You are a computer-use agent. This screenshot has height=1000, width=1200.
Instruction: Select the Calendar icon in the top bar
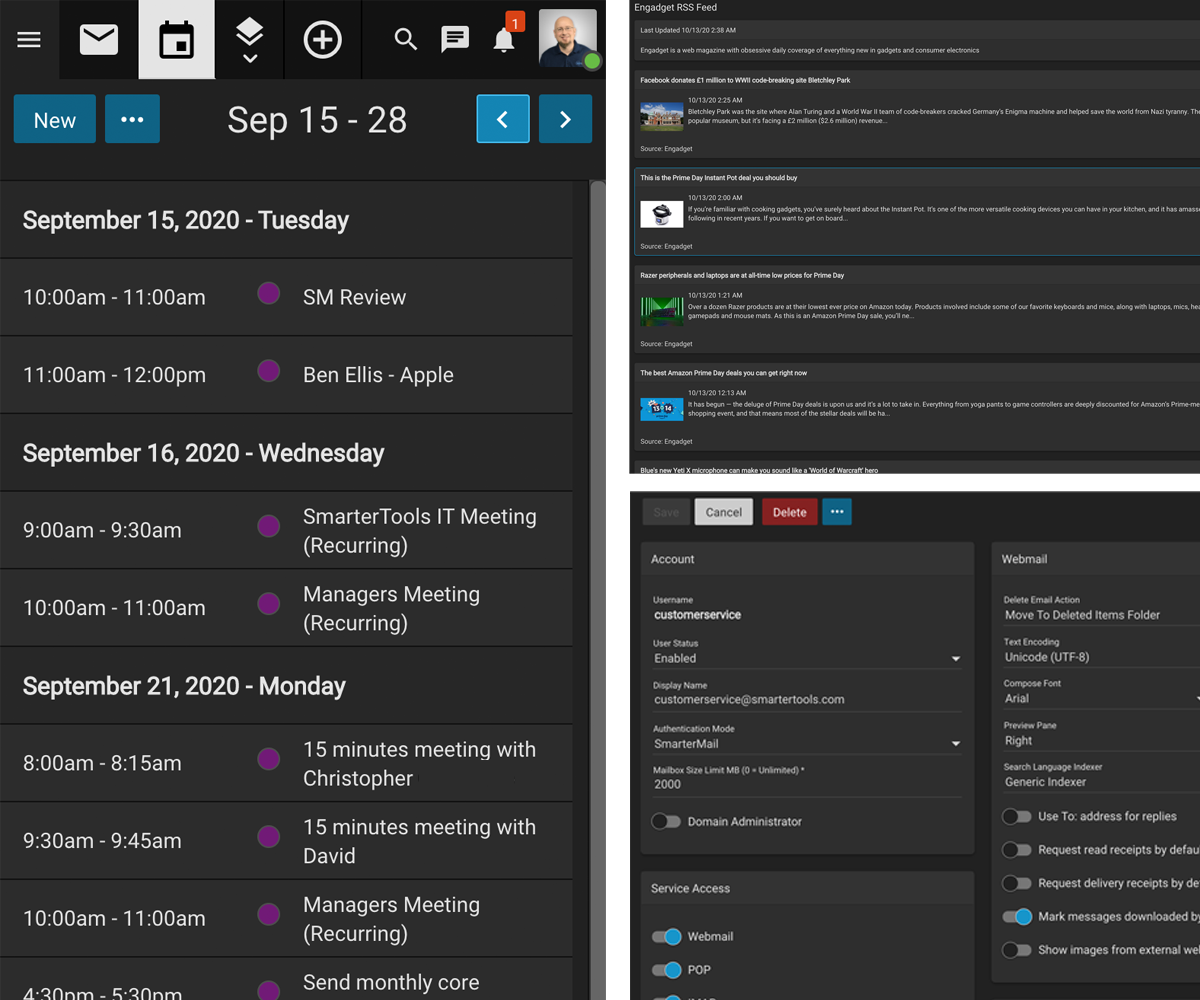177,40
